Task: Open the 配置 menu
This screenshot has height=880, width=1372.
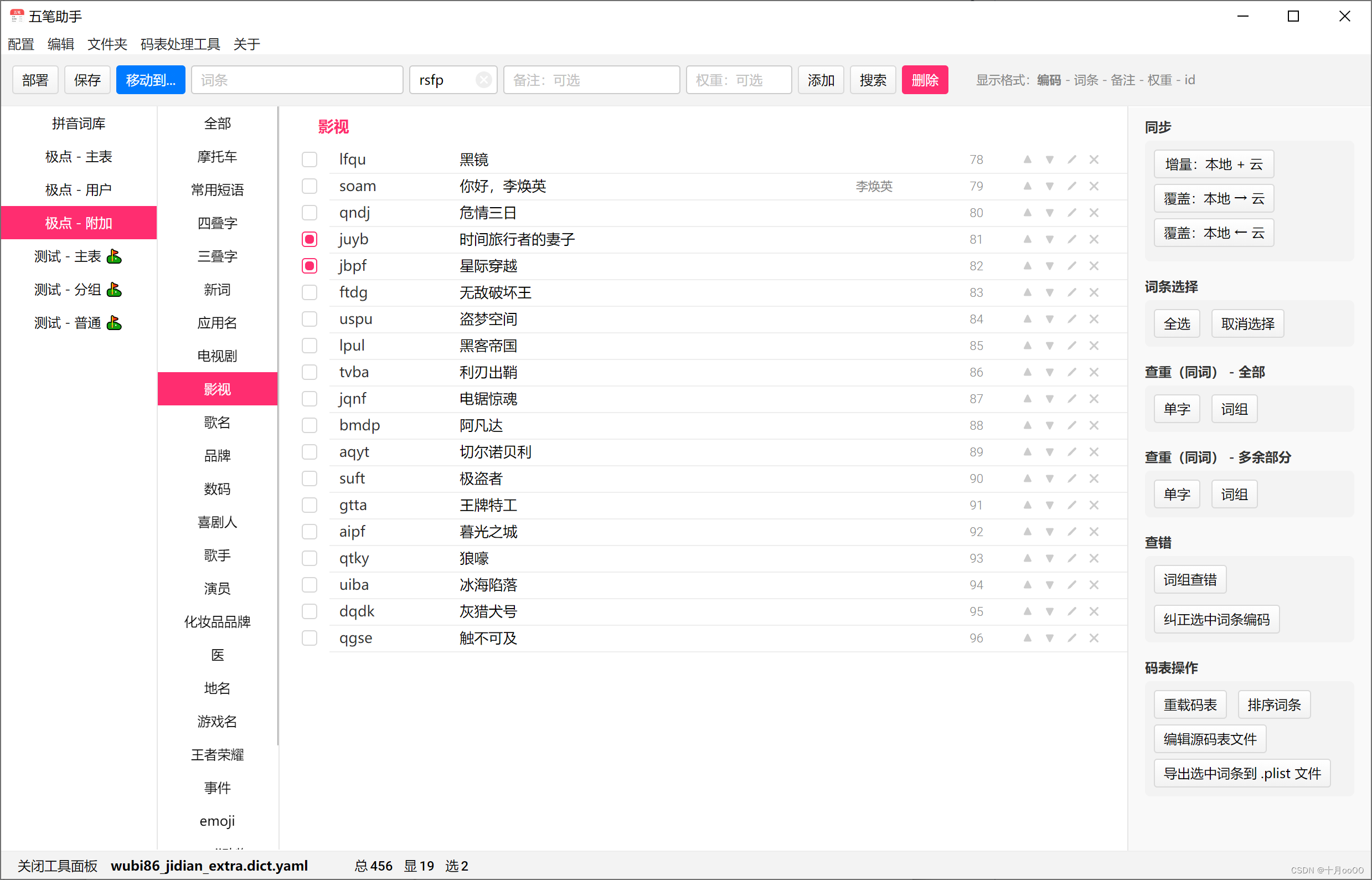Action: click(x=20, y=44)
